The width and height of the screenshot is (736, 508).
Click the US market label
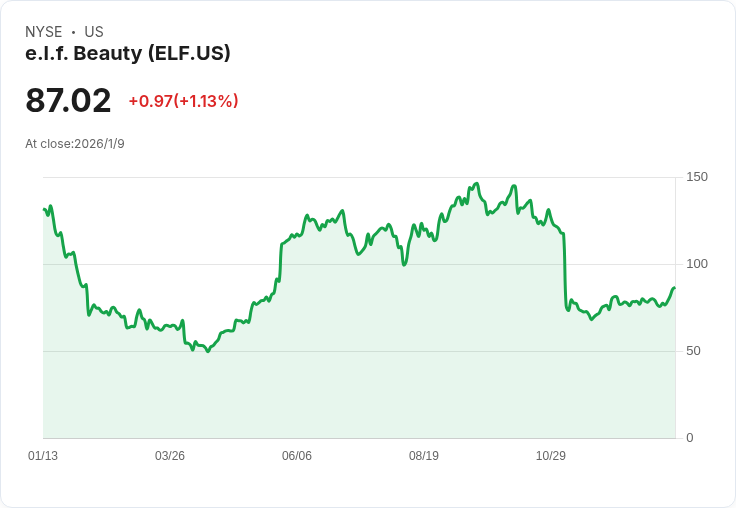(x=94, y=32)
